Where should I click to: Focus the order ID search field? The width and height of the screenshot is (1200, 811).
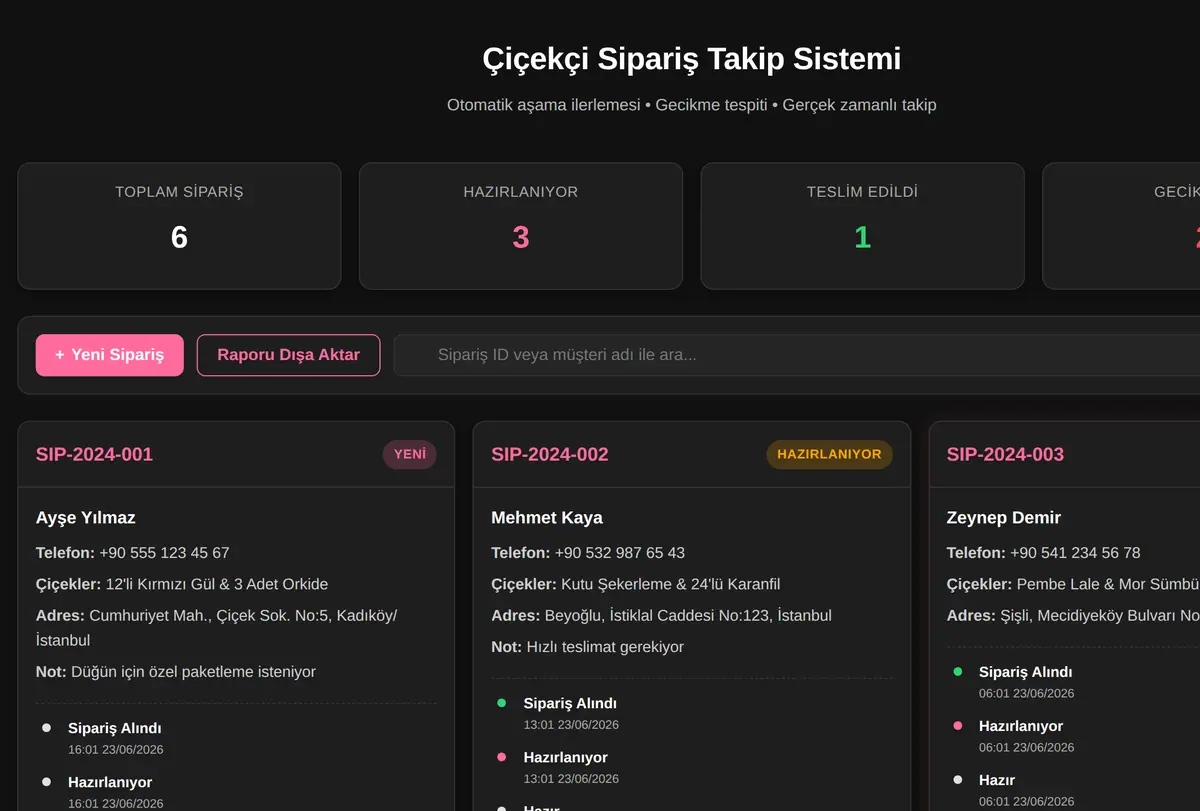[x=797, y=355]
